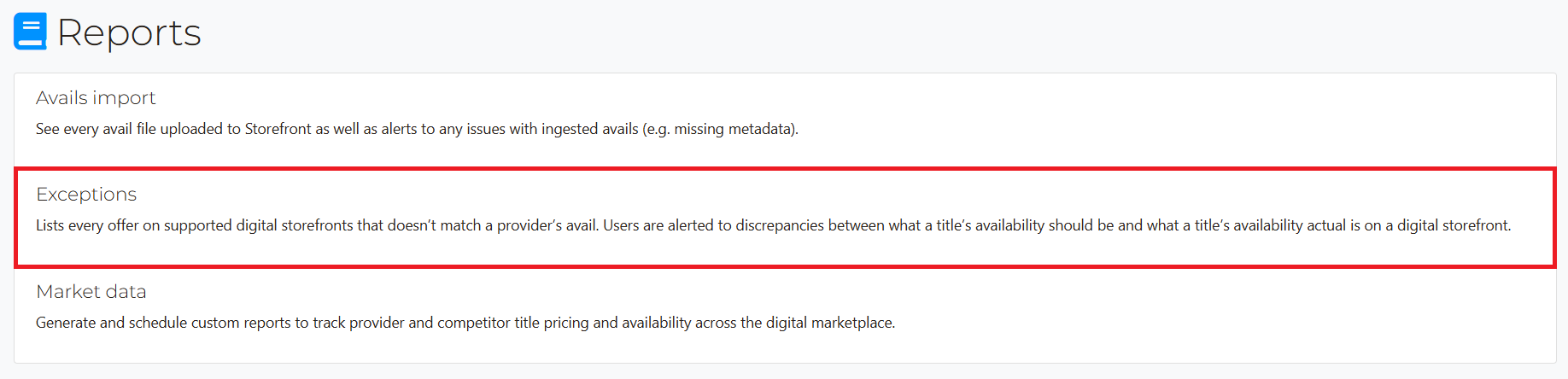This screenshot has height=379, width=1568.
Task: Select the red-outlined Exceptions row
Action: point(785,218)
